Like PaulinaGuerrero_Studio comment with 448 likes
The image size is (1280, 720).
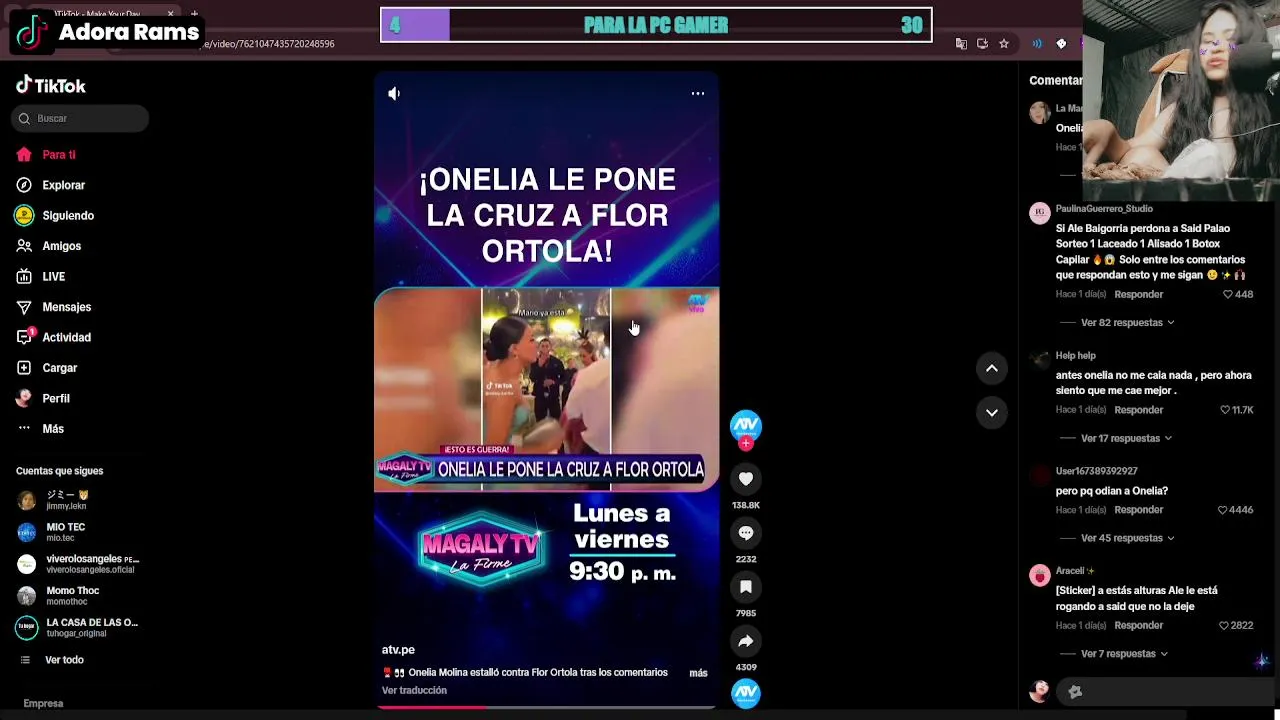(1229, 295)
